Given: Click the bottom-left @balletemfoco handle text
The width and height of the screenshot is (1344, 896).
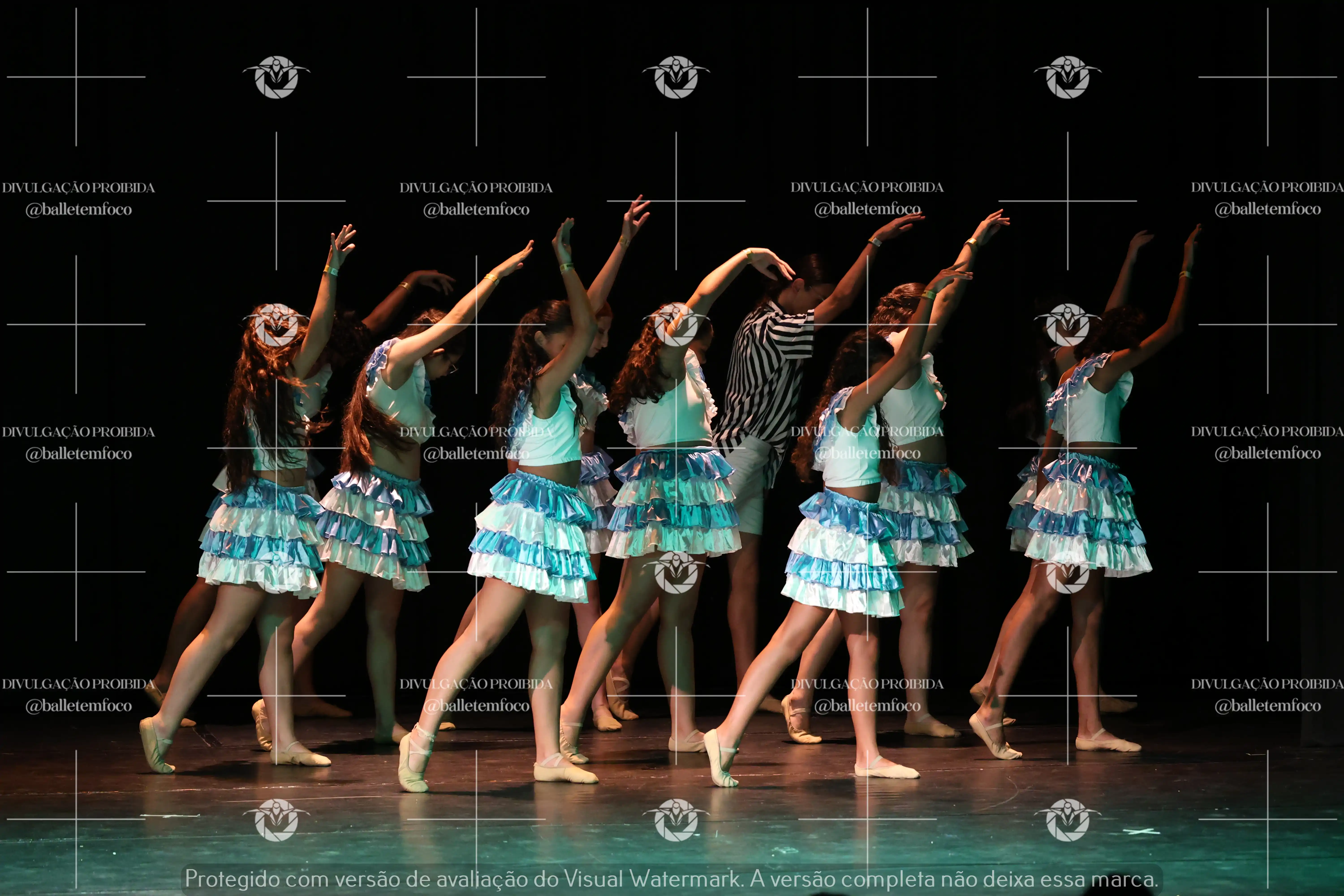Looking at the screenshot, I should coord(78,706).
